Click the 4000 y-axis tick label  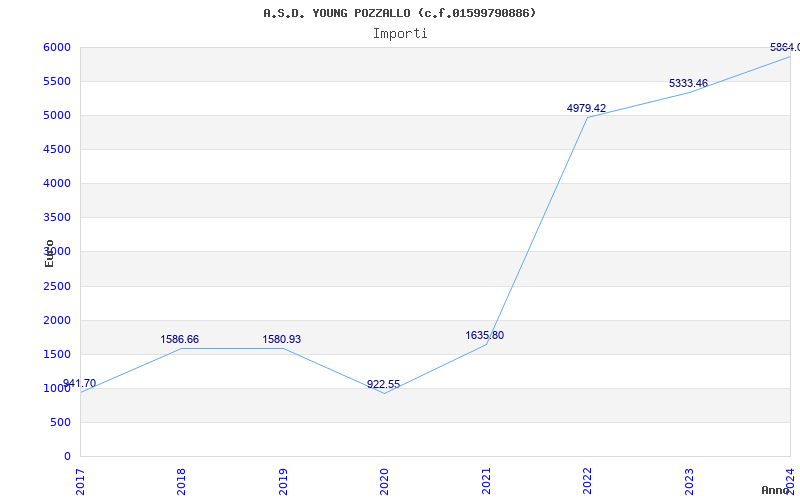pos(57,183)
